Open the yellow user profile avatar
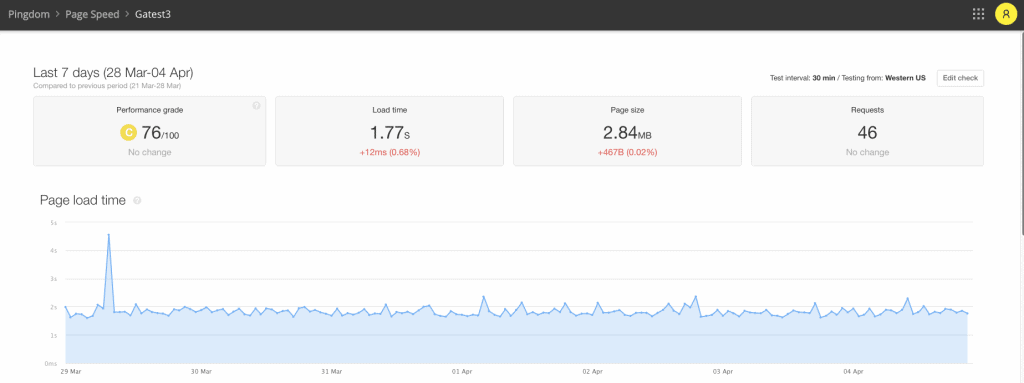The image size is (1024, 383). click(x=1006, y=14)
